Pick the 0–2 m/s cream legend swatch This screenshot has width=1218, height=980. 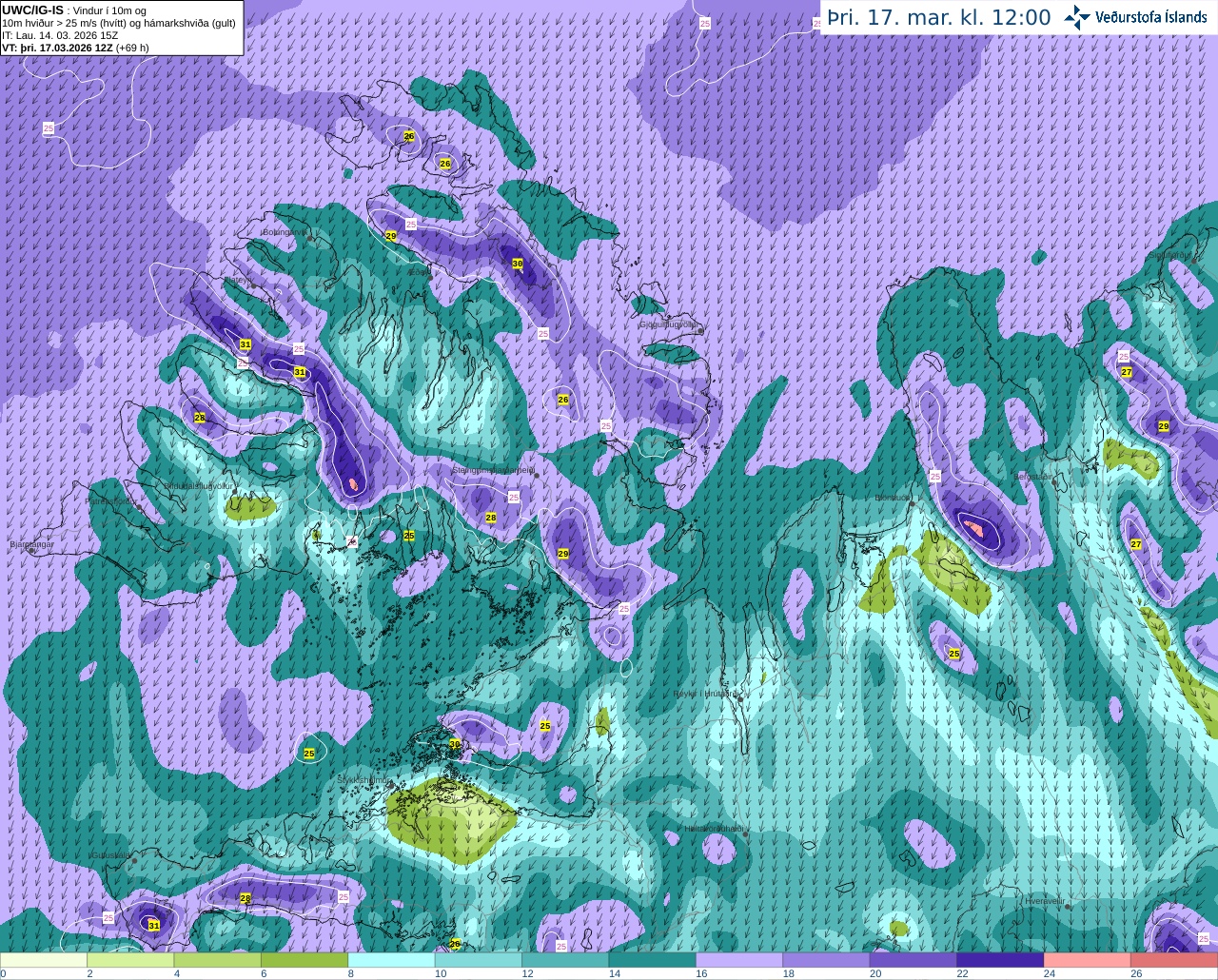(44, 959)
